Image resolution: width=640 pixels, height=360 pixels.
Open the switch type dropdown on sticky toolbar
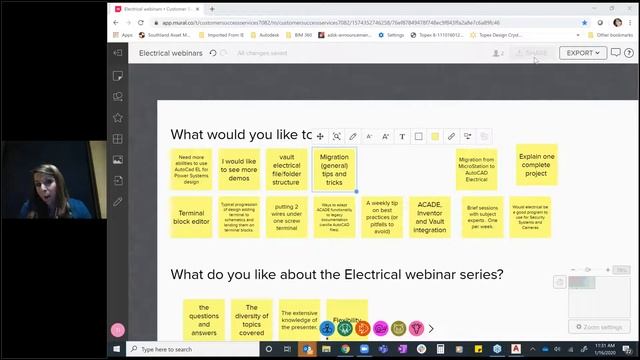pos(468,137)
